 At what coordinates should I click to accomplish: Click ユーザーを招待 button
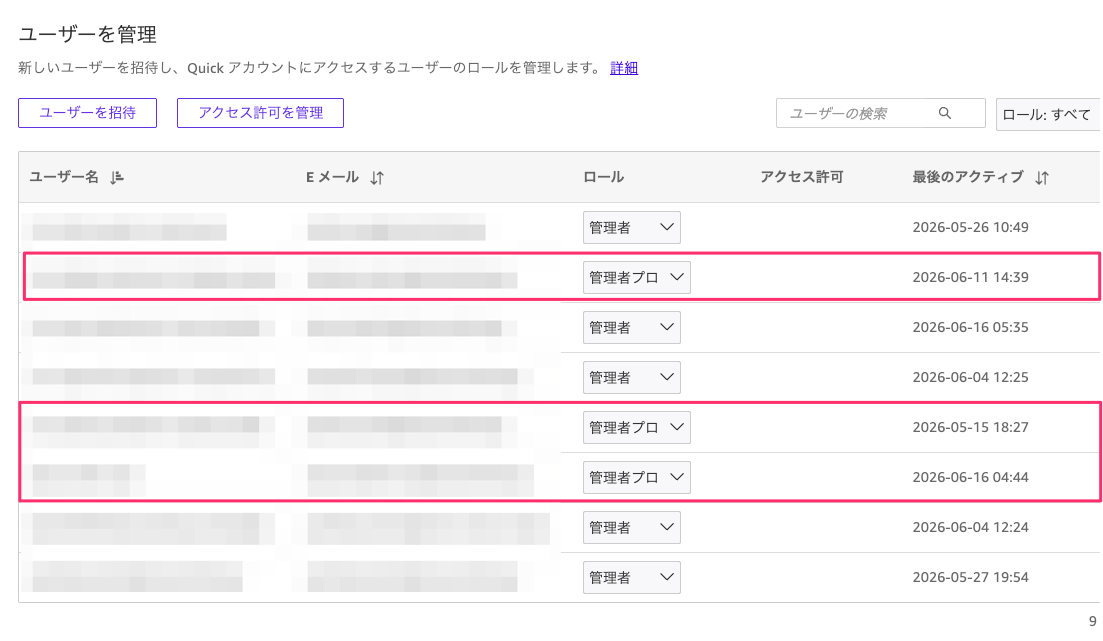point(87,113)
